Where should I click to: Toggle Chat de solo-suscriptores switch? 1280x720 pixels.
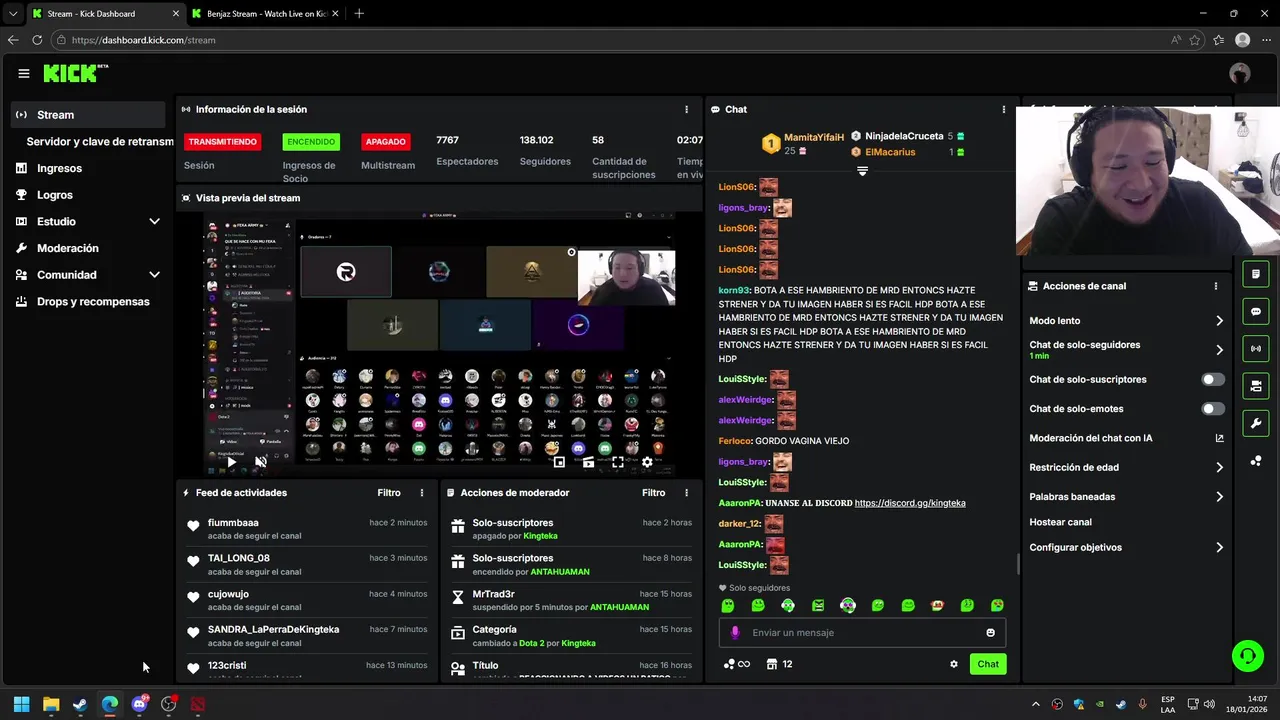point(1213,380)
